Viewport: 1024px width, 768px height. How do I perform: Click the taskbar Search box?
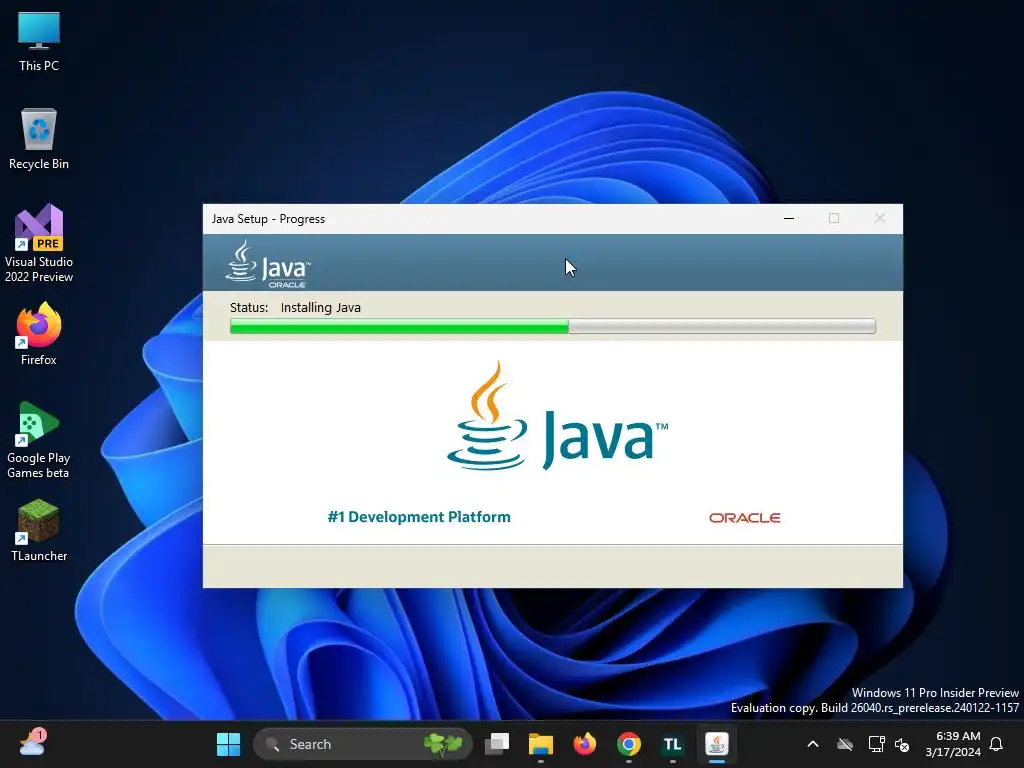coord(362,744)
